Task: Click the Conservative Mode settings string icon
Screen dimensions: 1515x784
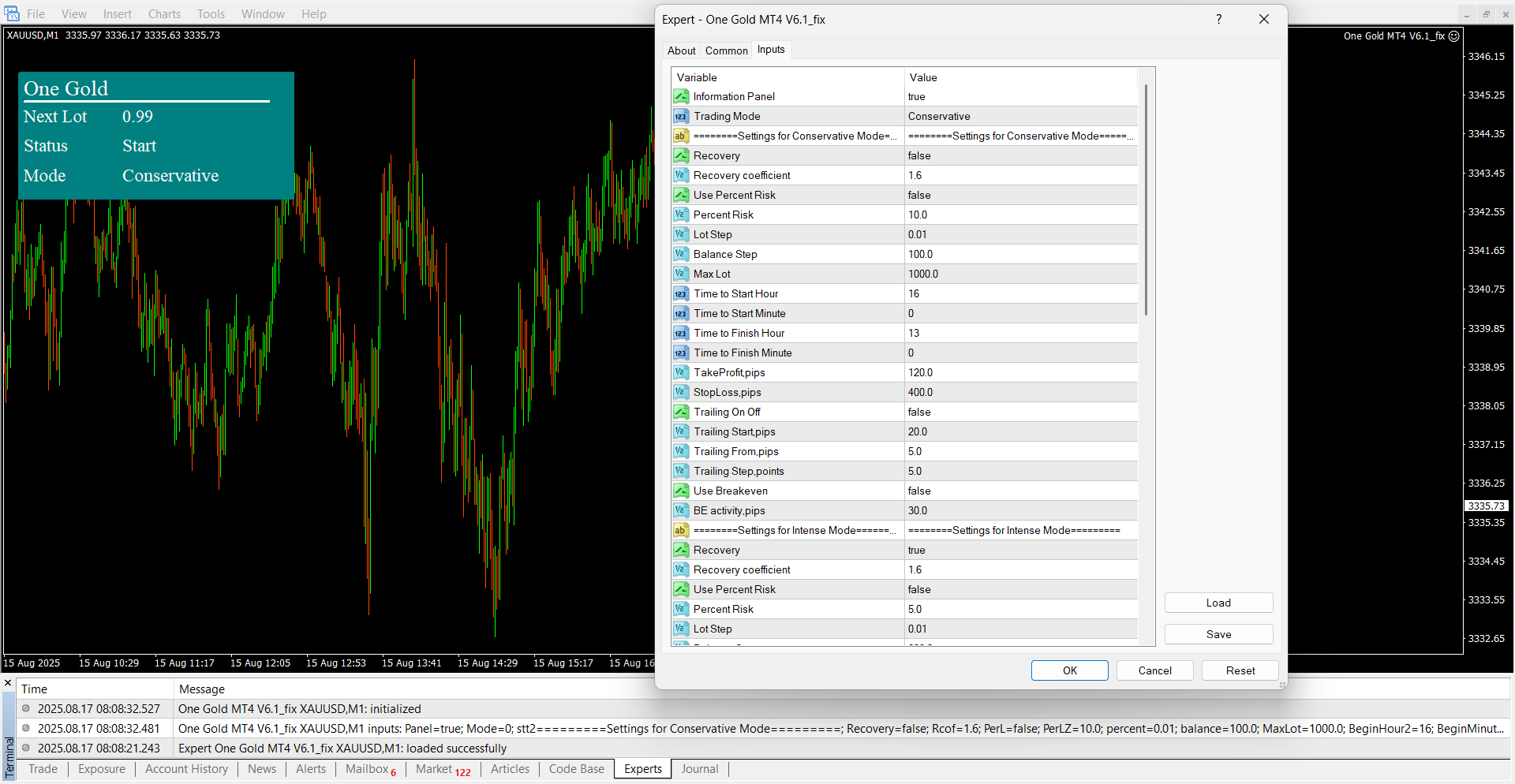Action: (x=681, y=136)
